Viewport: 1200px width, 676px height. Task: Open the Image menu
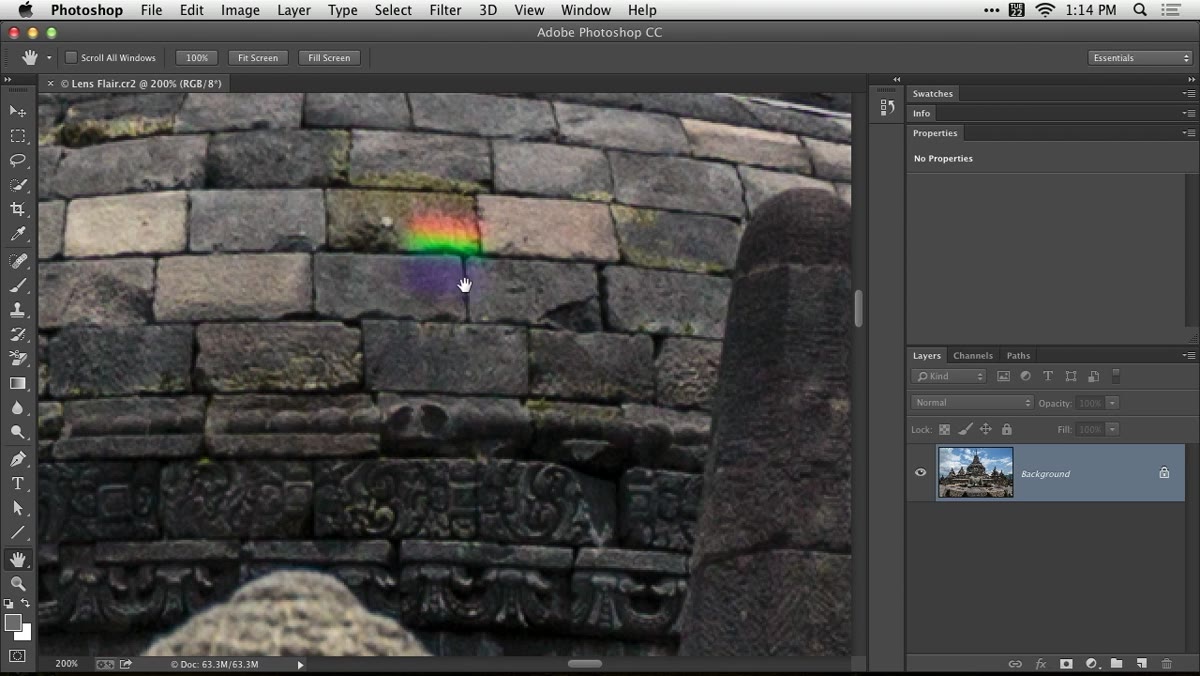click(x=240, y=10)
